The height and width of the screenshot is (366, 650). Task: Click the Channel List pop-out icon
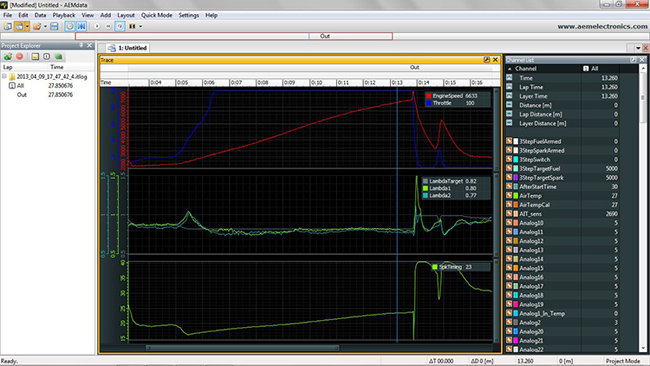tap(633, 60)
